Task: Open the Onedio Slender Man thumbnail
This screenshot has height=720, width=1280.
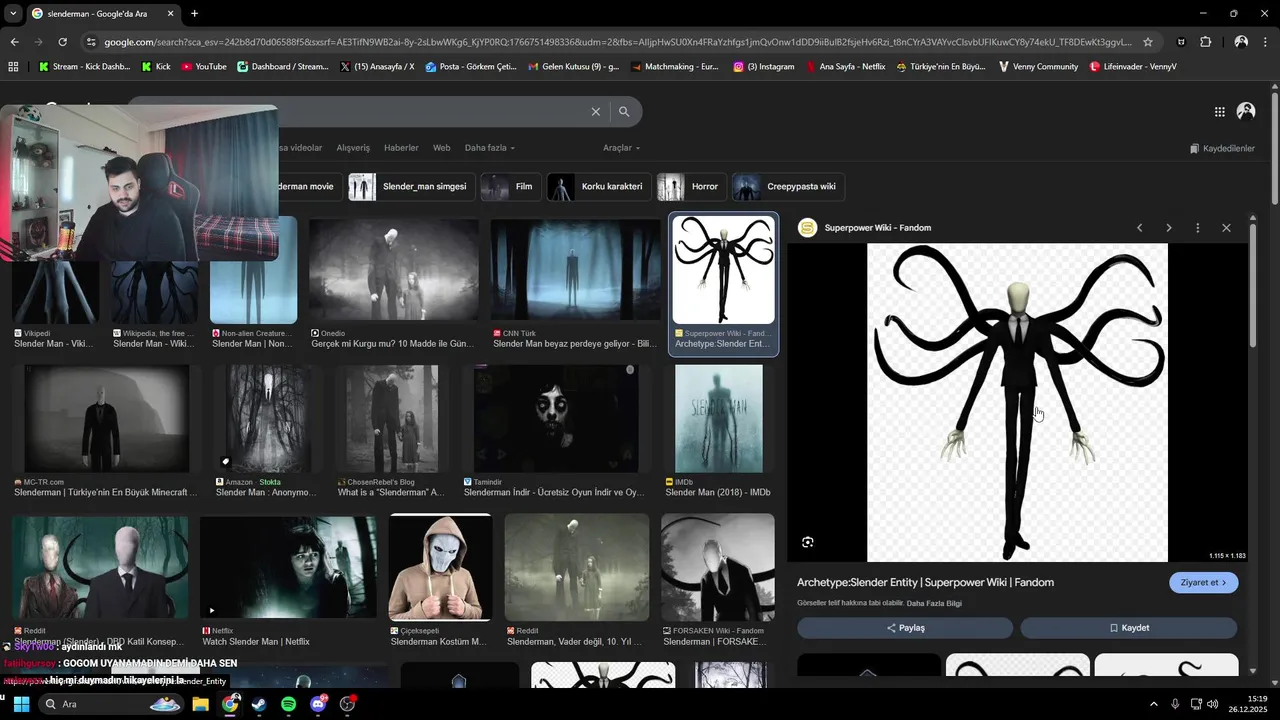Action: point(394,271)
